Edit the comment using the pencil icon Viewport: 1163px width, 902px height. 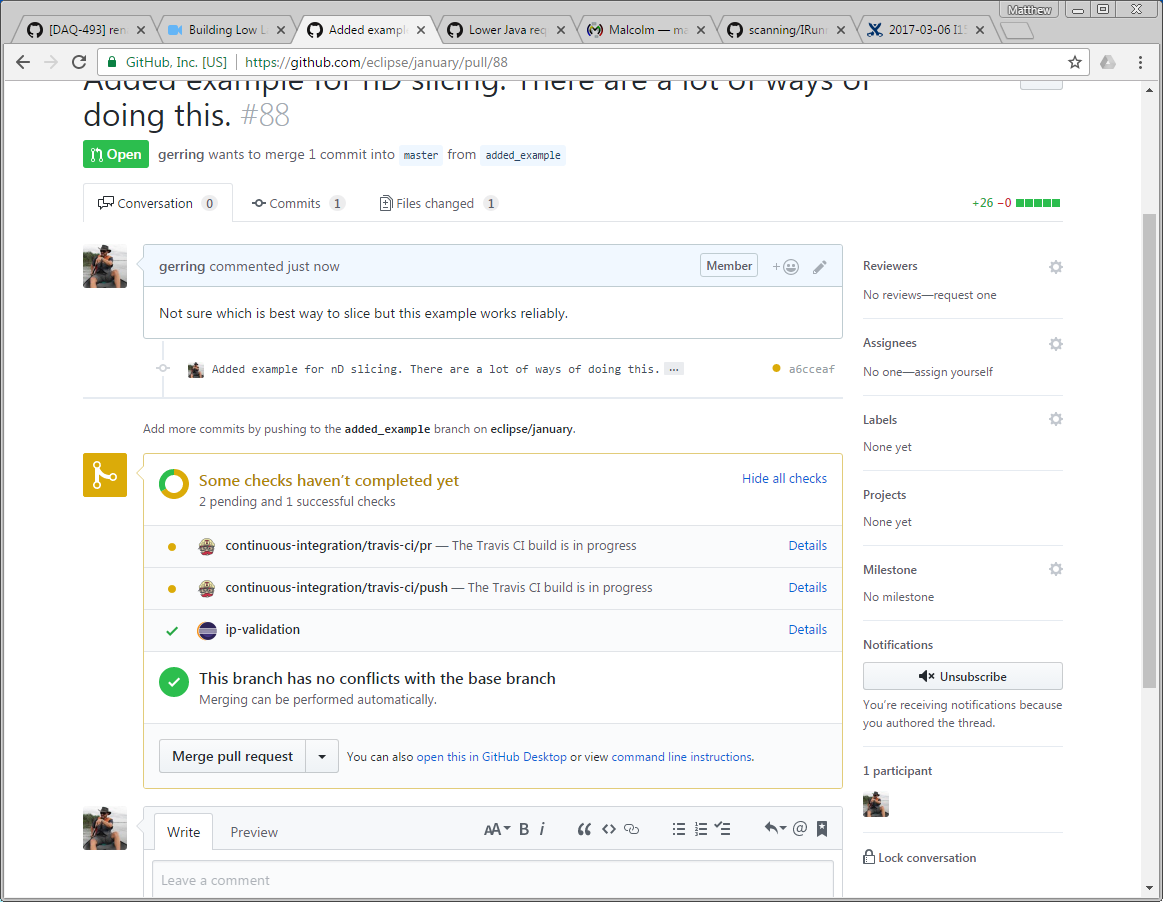coord(820,267)
